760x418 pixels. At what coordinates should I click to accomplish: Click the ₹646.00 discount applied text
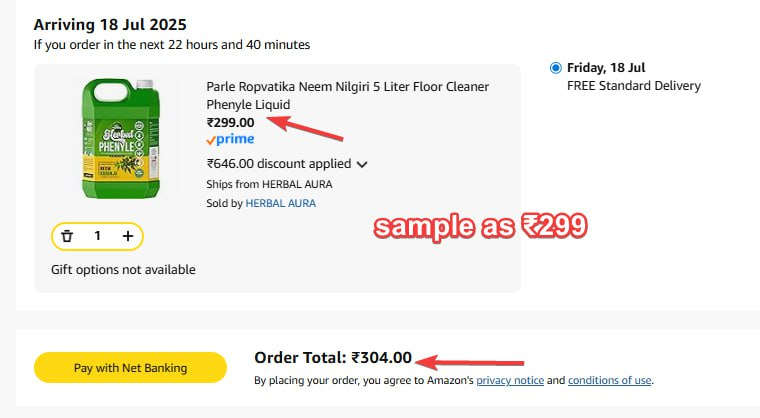(x=279, y=164)
